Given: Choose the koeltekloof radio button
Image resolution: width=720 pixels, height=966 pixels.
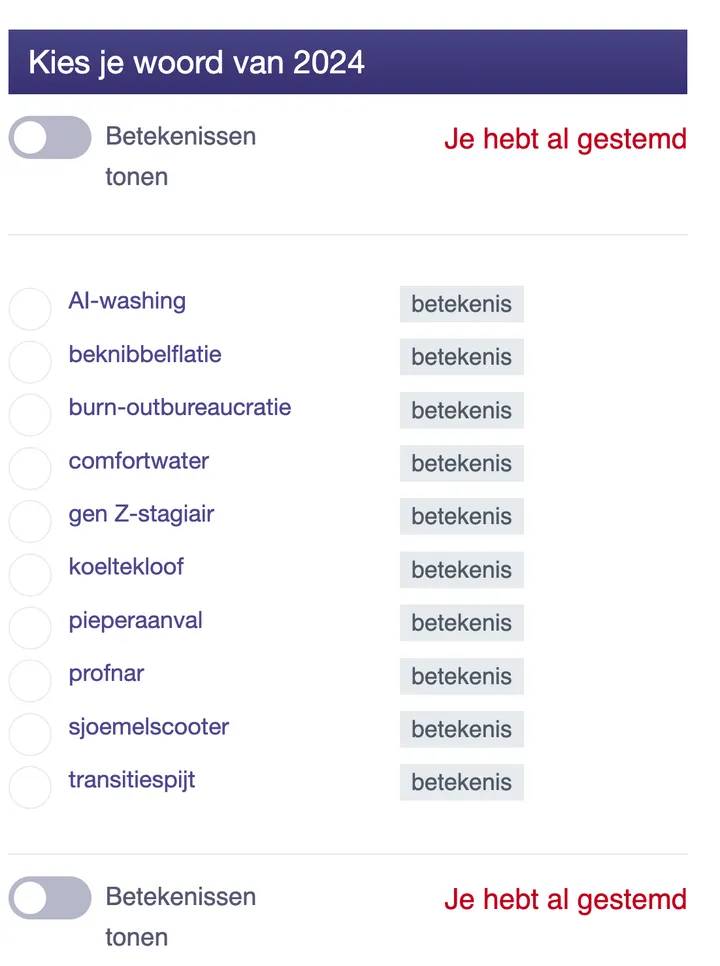Looking at the screenshot, I should tap(30, 574).
